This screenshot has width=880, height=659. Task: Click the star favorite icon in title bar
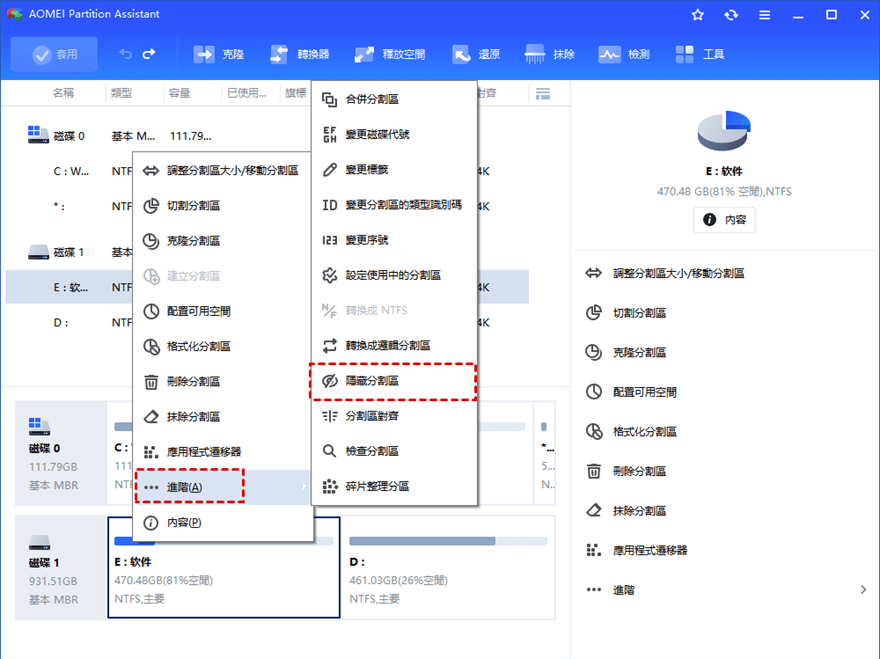[698, 15]
